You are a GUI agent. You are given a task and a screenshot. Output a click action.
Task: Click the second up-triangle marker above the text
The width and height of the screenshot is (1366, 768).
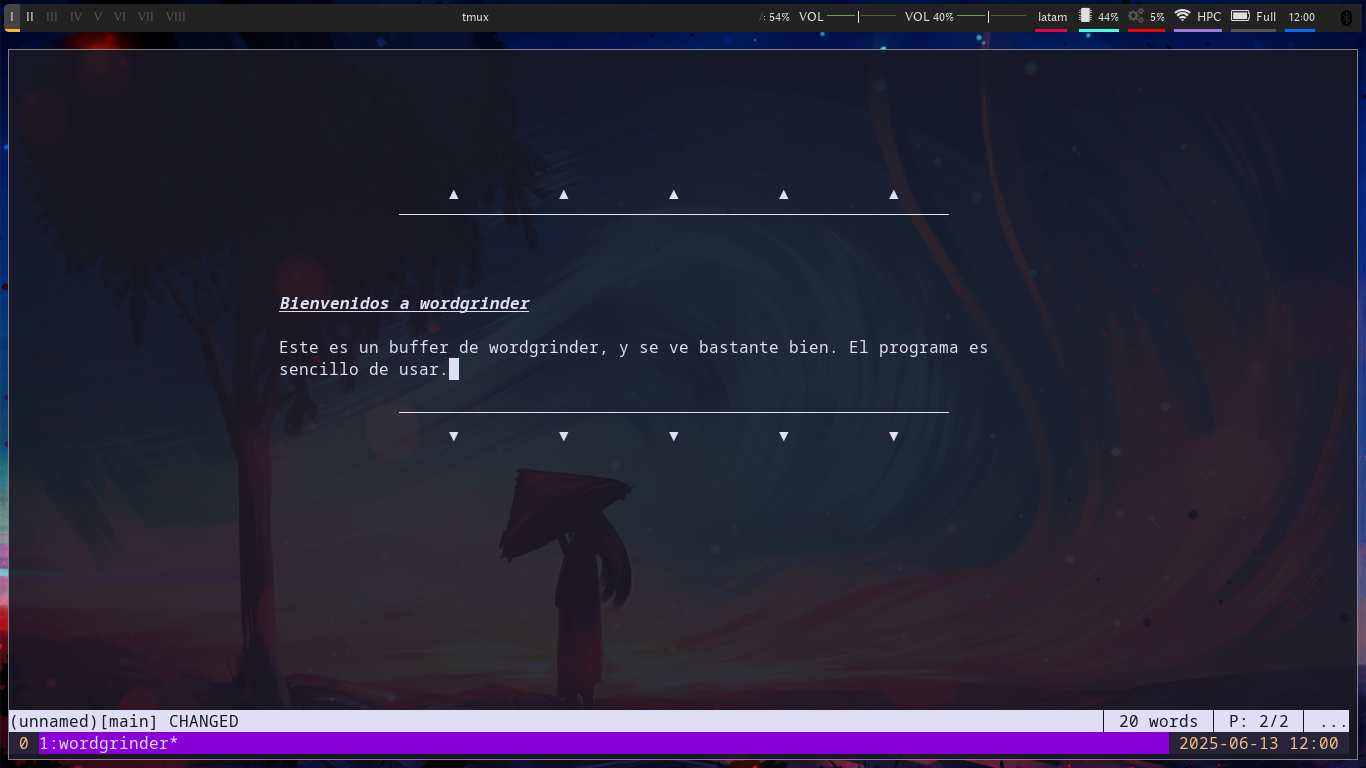tap(564, 194)
